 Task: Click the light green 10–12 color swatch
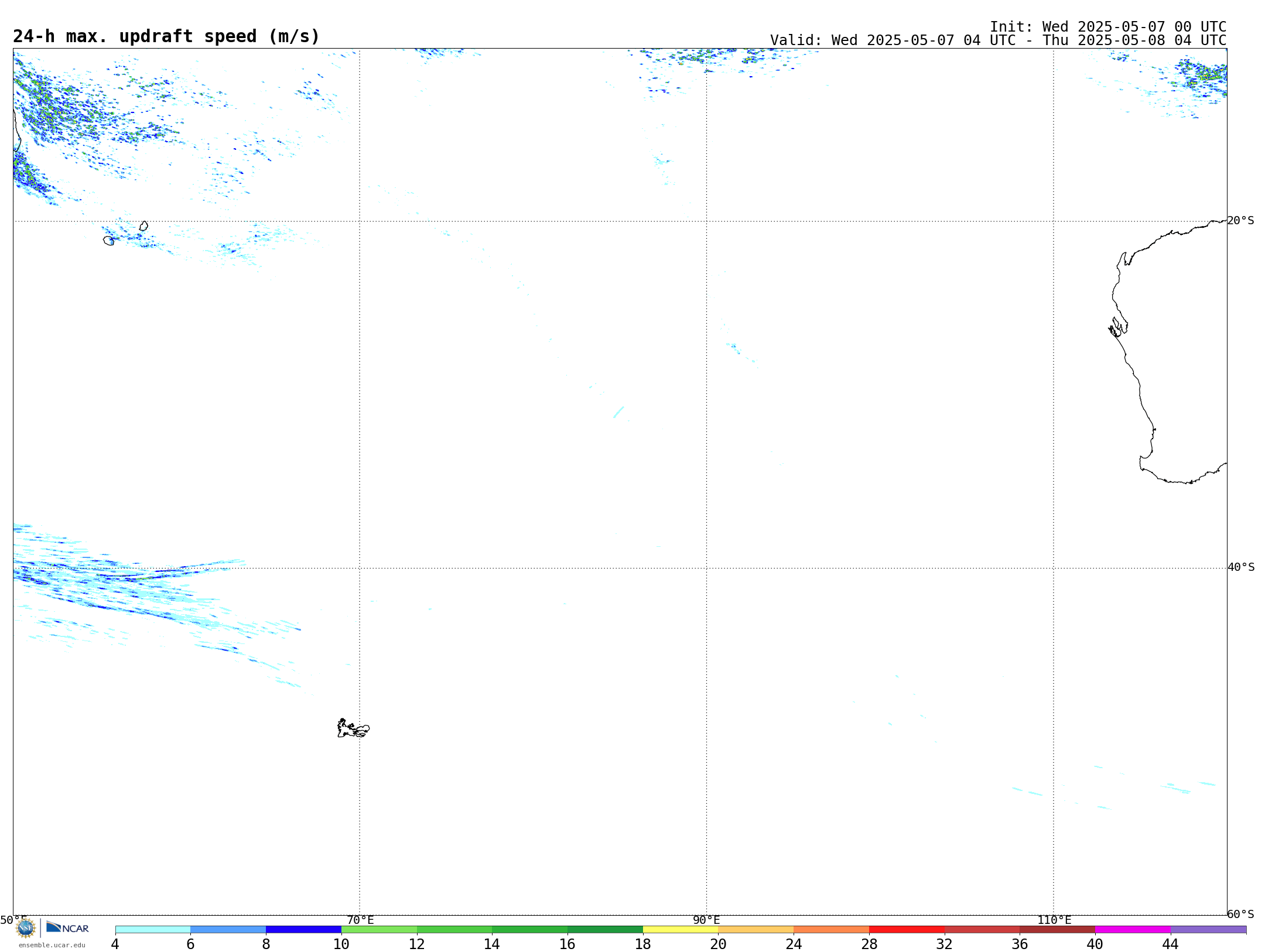click(x=379, y=929)
